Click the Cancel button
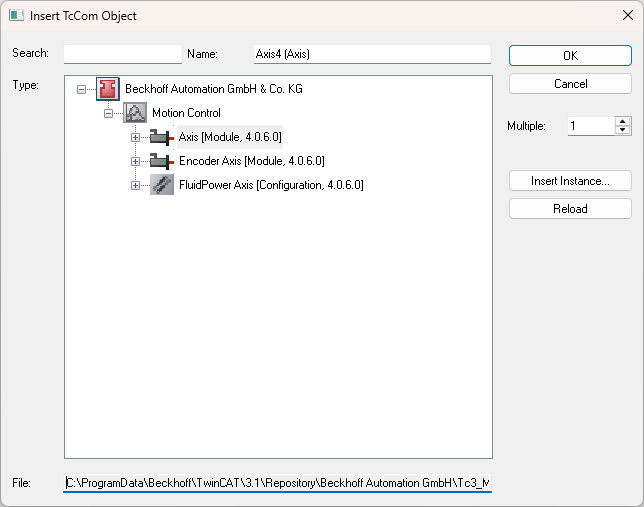The width and height of the screenshot is (644, 507). point(570,84)
